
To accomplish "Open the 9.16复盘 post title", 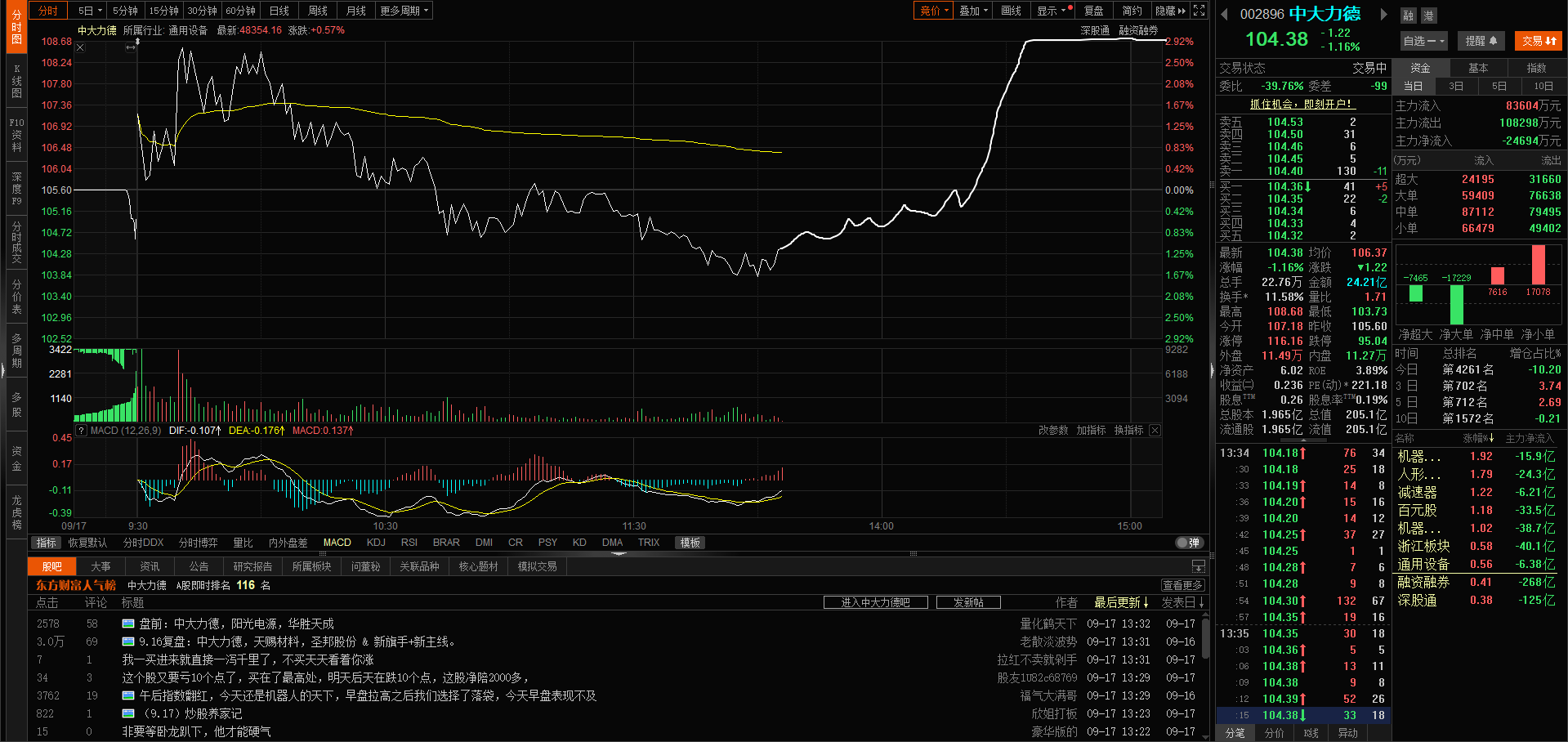I will click(x=297, y=641).
